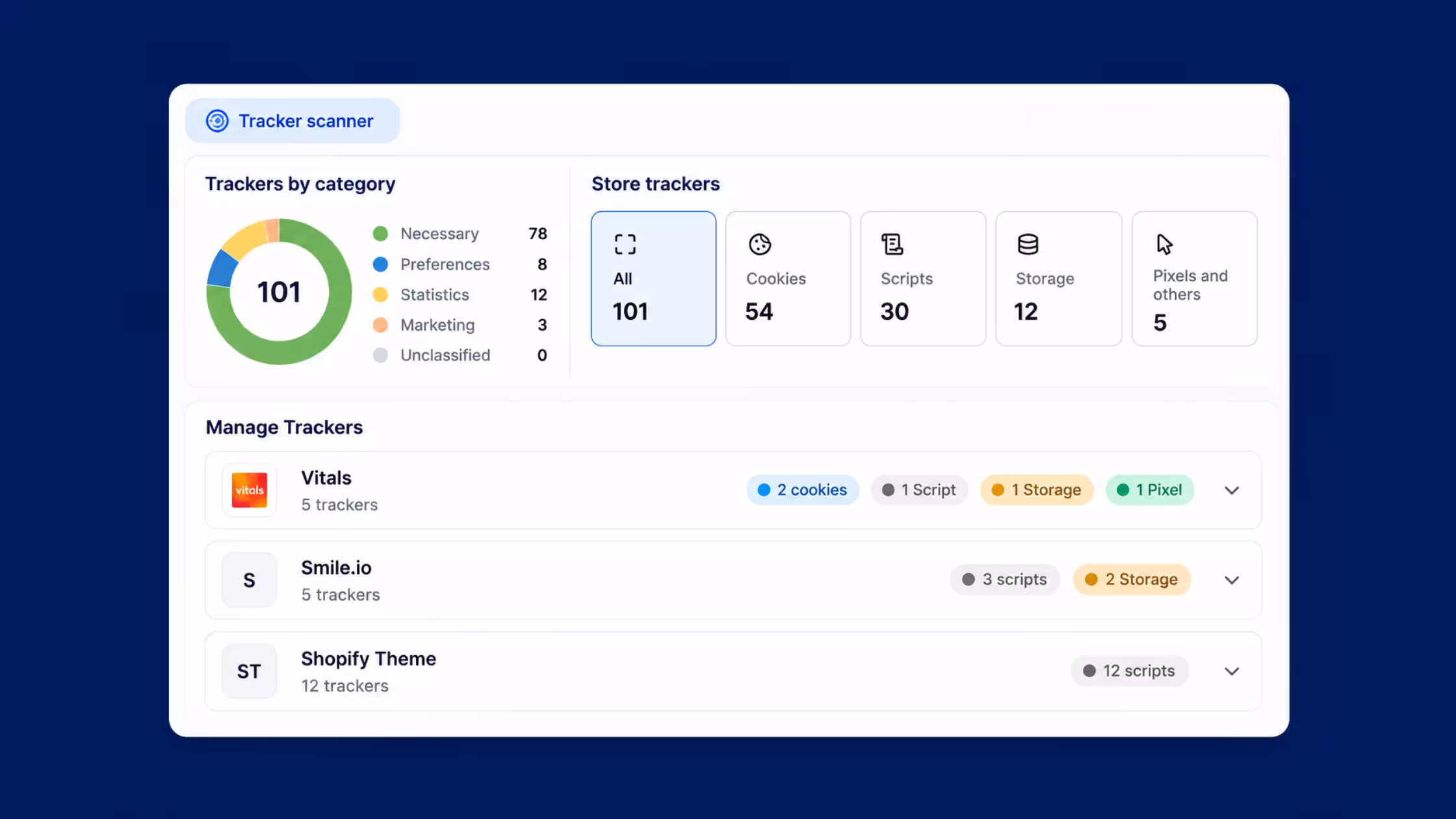This screenshot has height=819, width=1456.
Task: Select the Storage 12 card
Action: (x=1059, y=278)
